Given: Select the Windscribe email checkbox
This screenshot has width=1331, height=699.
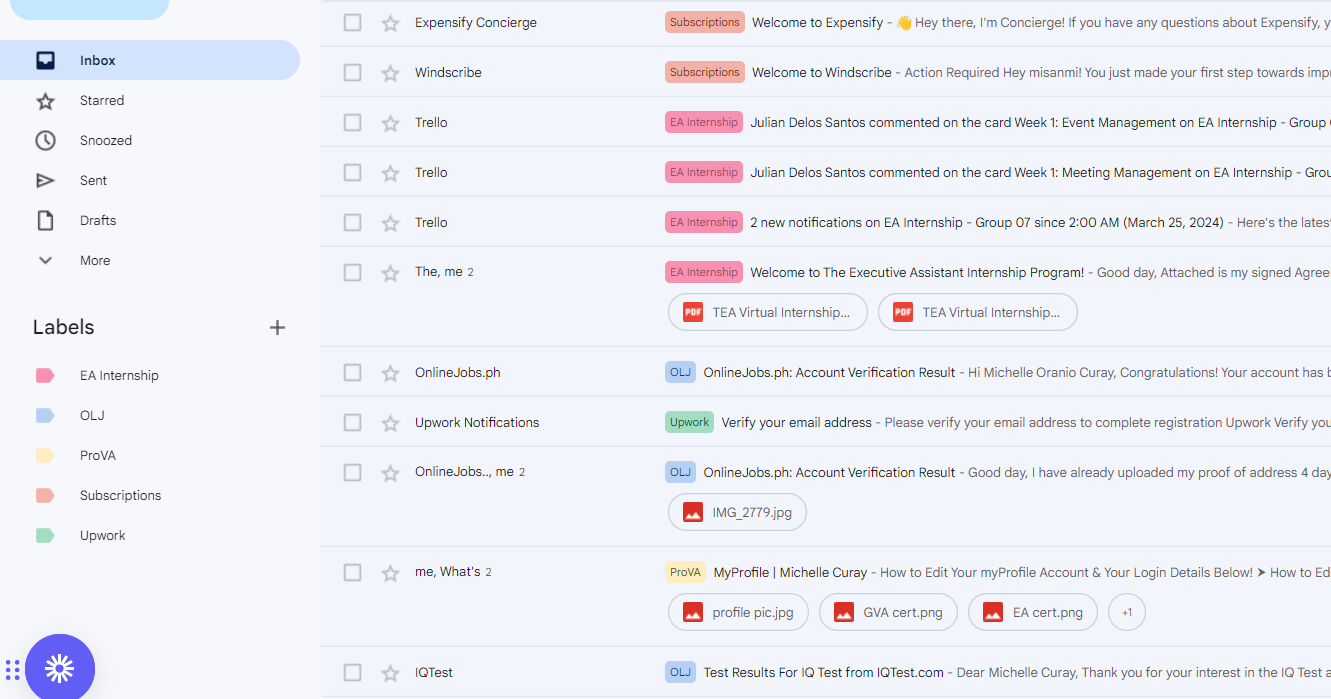Looking at the screenshot, I should (x=352, y=72).
